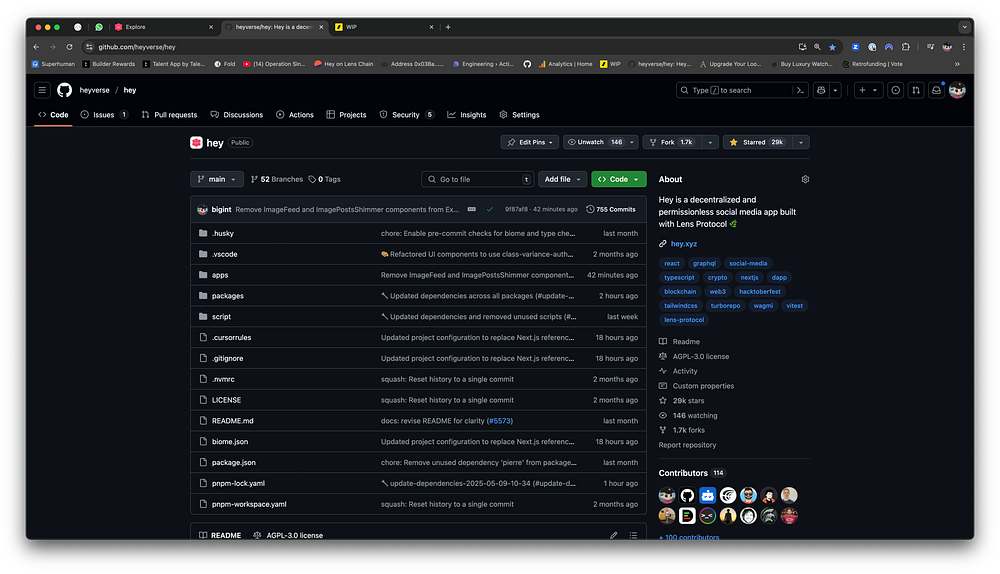Click the lens-protocol topic tag

tap(684, 320)
